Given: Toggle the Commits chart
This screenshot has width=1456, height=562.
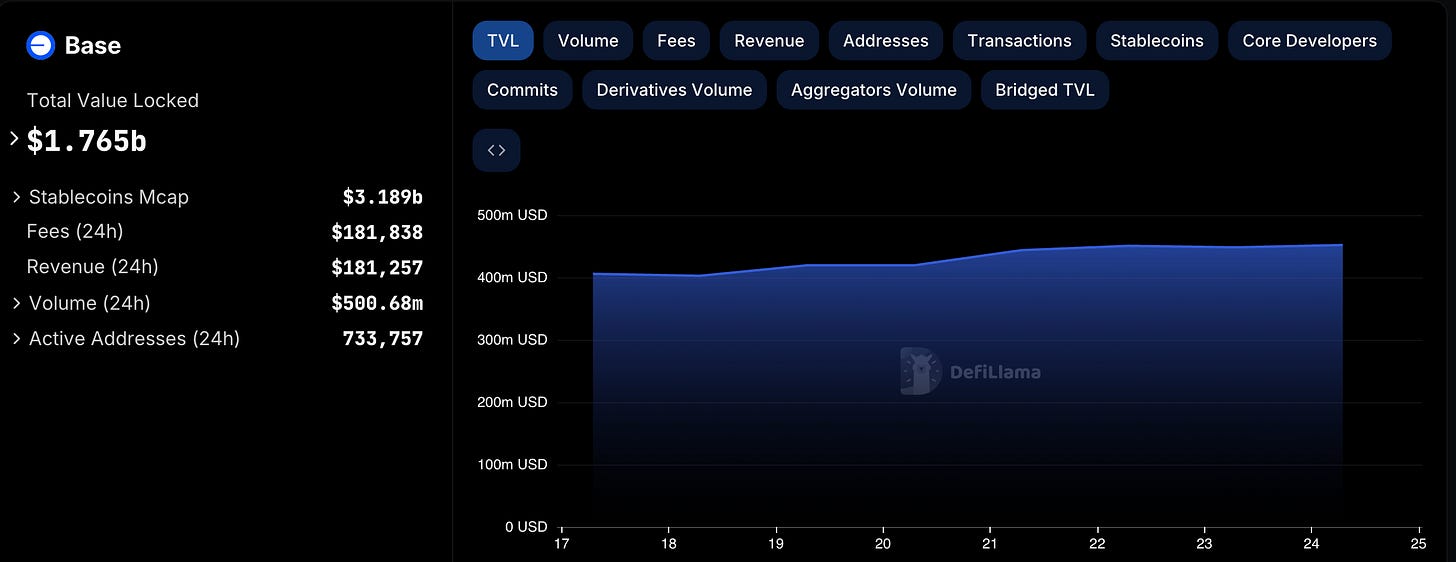Looking at the screenshot, I should pyautogui.click(x=522, y=90).
